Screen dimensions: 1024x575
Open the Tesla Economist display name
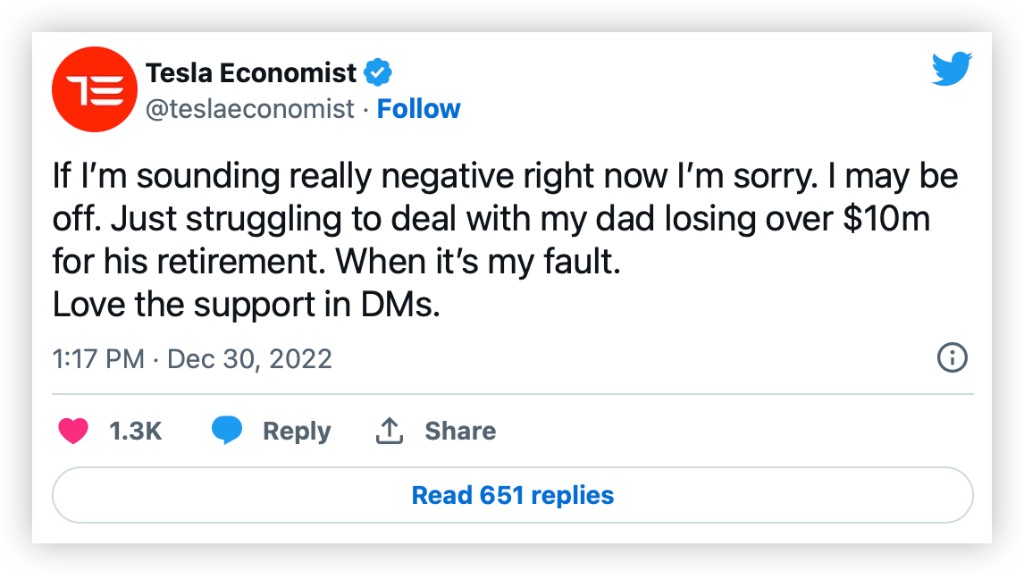tap(251, 73)
